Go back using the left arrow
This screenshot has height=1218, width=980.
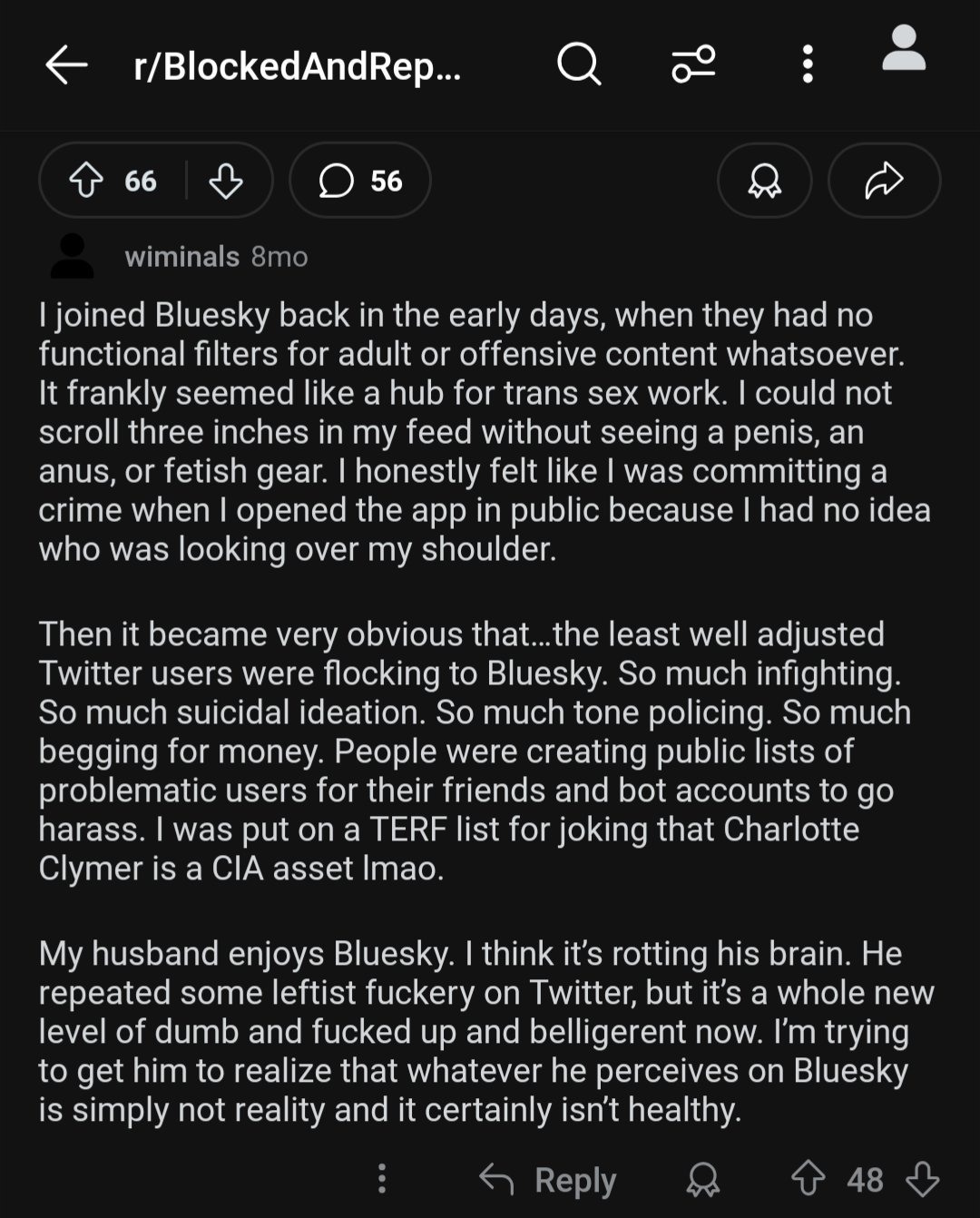pyautogui.click(x=66, y=65)
